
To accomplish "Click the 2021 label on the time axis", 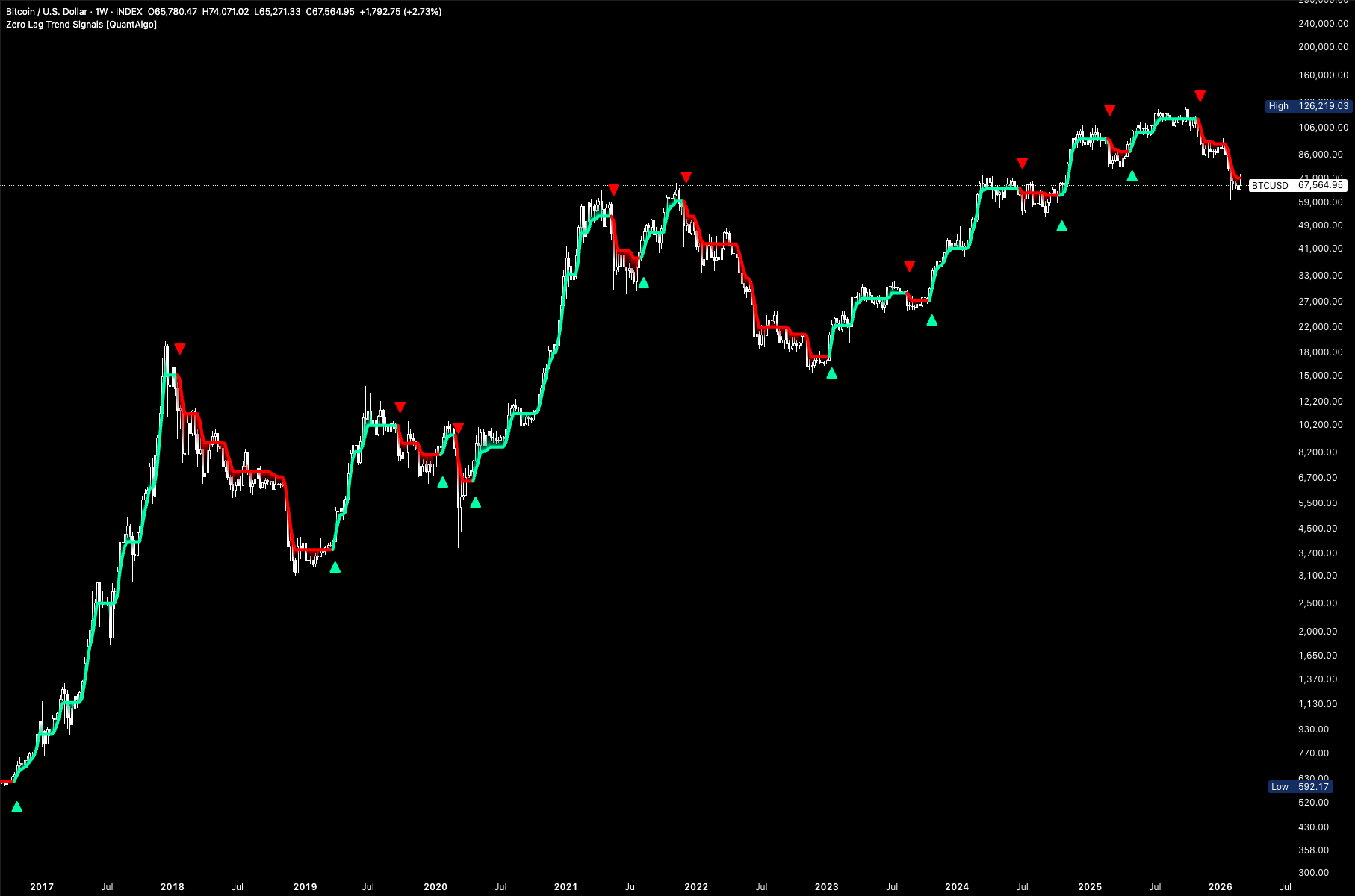I will (x=566, y=887).
